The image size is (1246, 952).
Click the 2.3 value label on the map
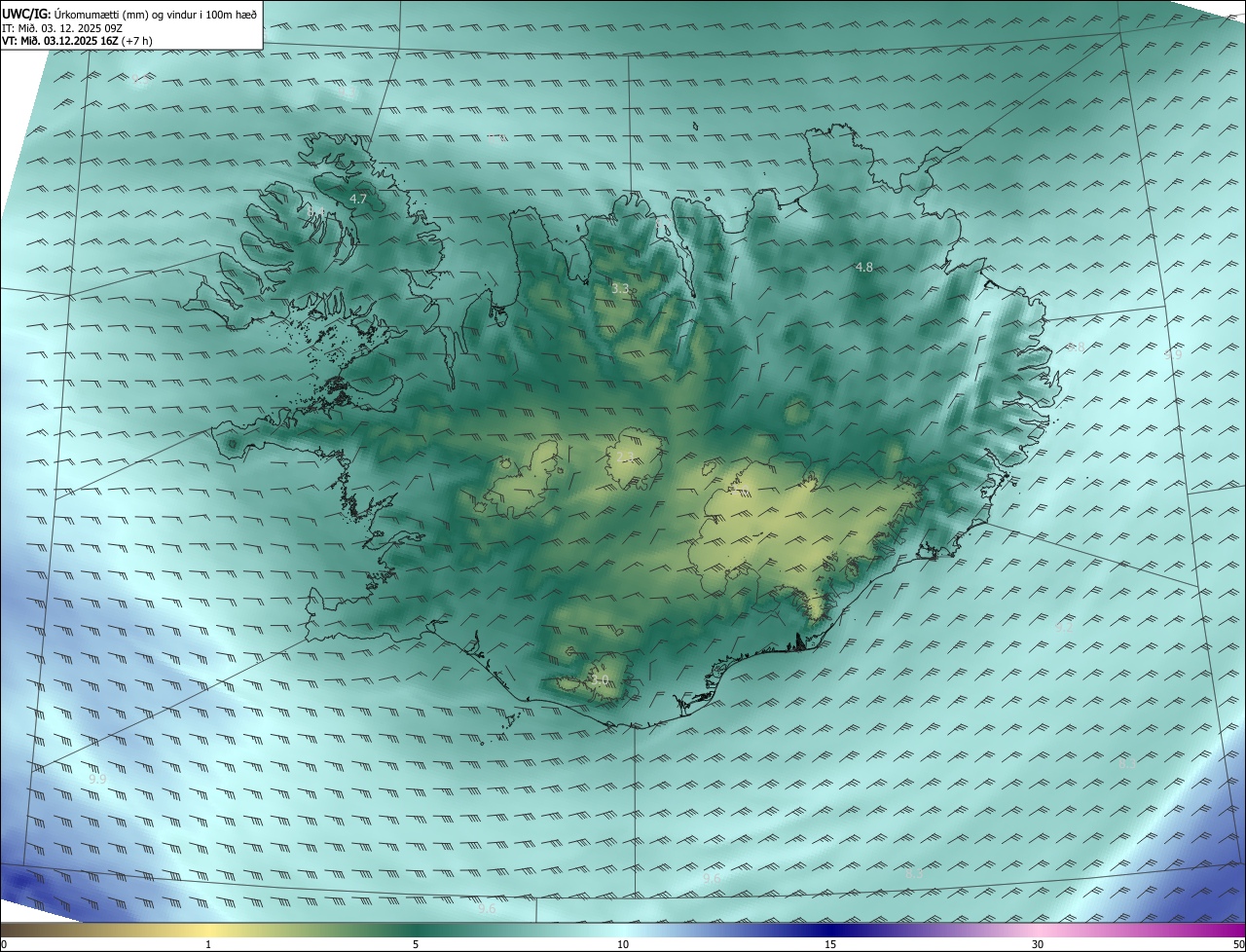(x=626, y=457)
